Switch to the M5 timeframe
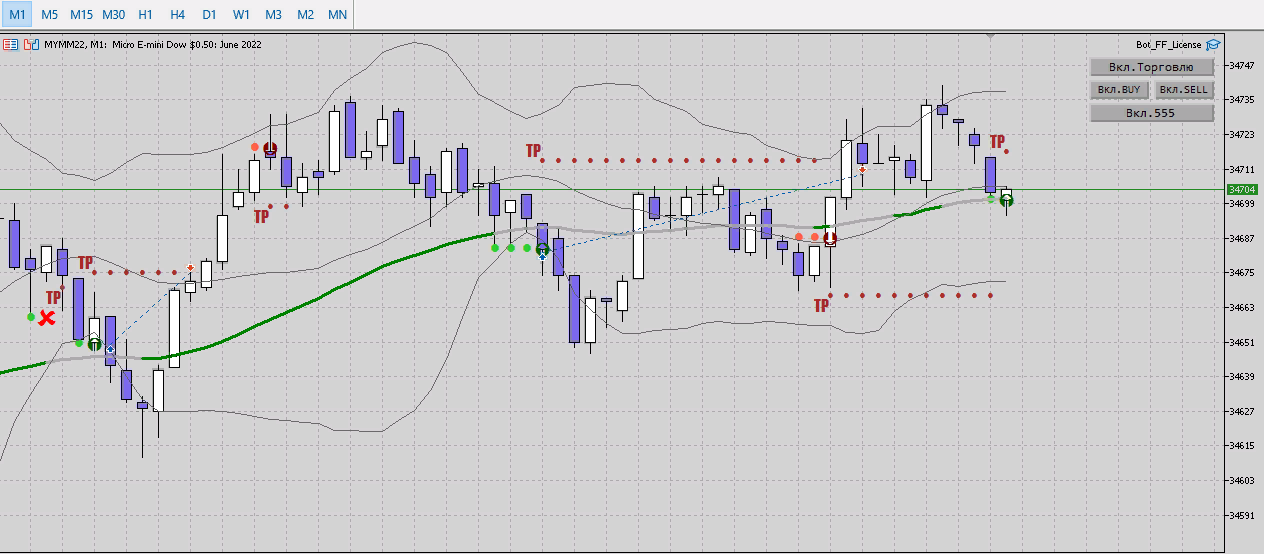This screenshot has width=1264, height=554. click(x=49, y=14)
